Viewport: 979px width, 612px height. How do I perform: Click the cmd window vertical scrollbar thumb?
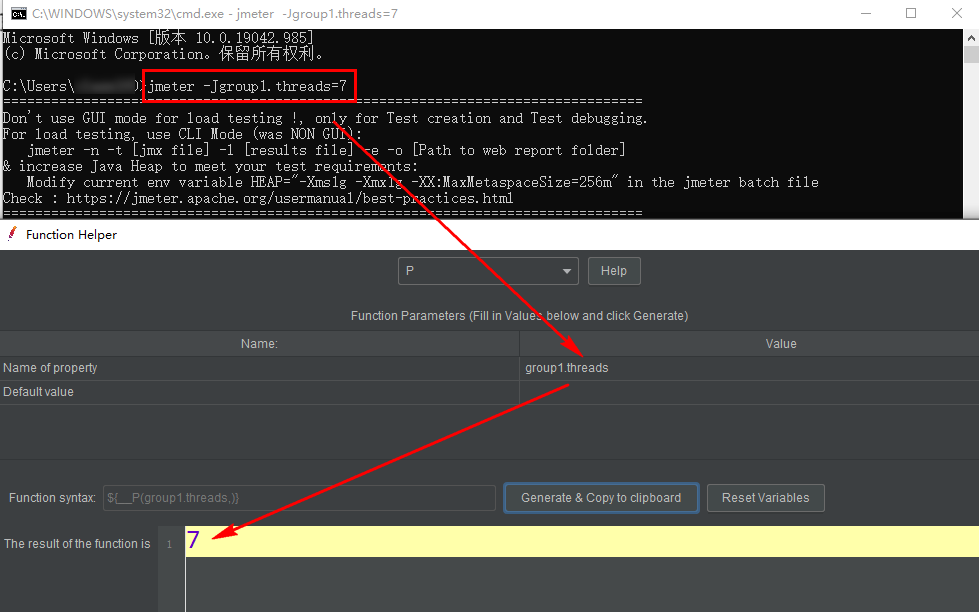click(972, 54)
